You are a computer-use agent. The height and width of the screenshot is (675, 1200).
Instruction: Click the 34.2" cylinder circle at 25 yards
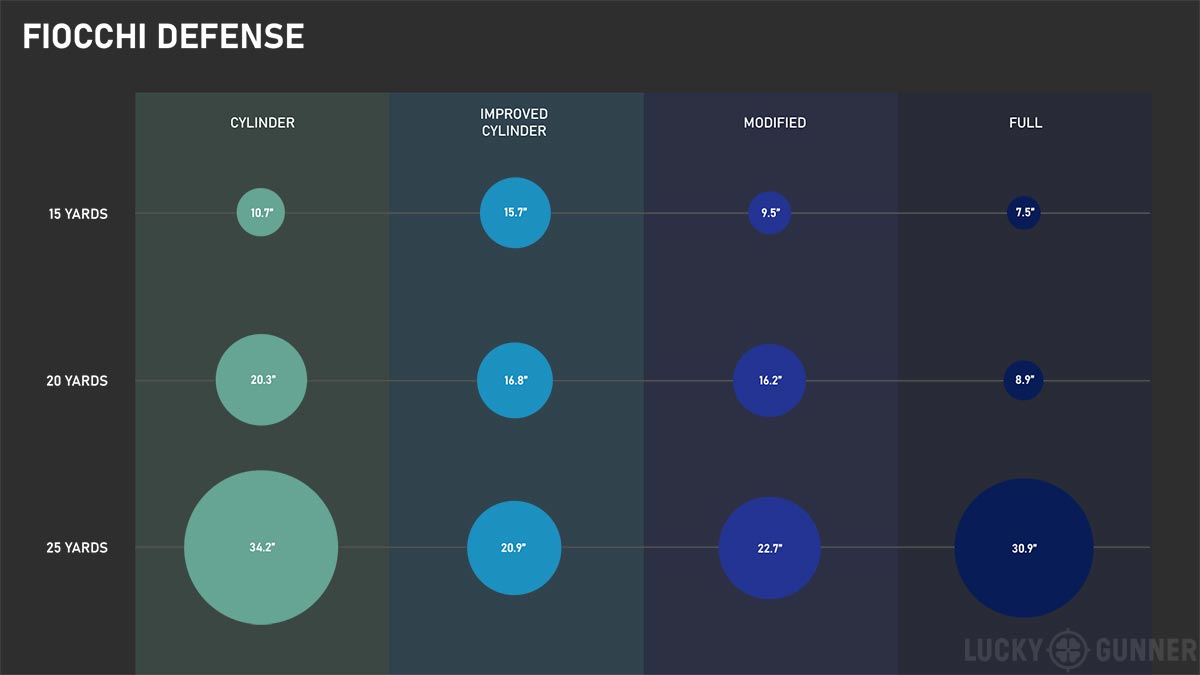tap(261, 548)
